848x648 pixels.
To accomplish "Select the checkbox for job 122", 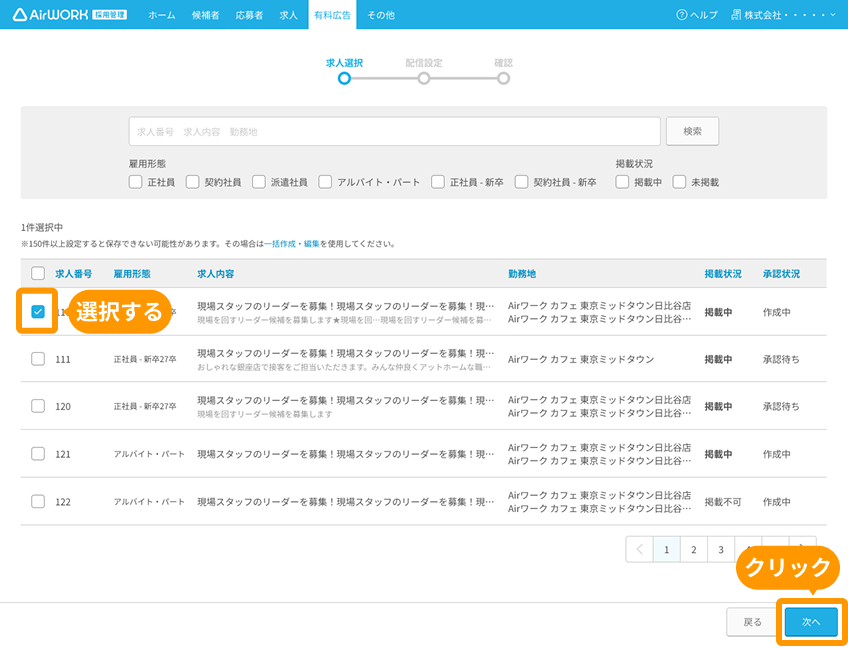I will click(x=38, y=501).
